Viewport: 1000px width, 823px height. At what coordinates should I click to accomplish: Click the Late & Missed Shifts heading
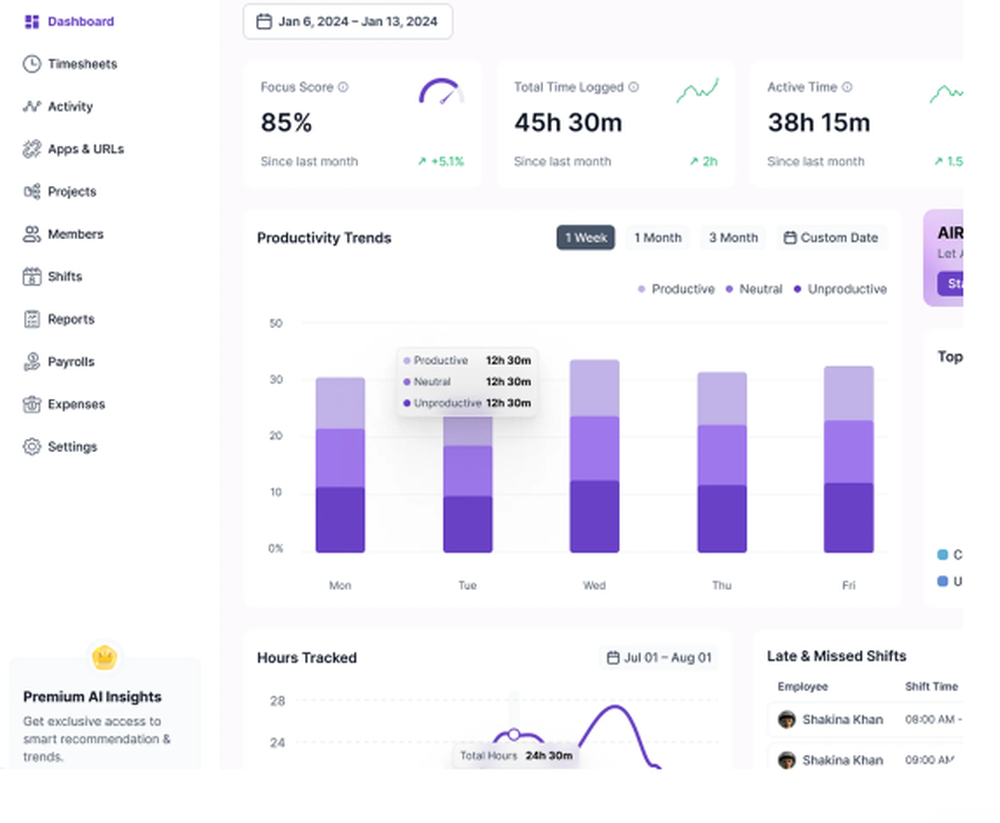point(836,656)
